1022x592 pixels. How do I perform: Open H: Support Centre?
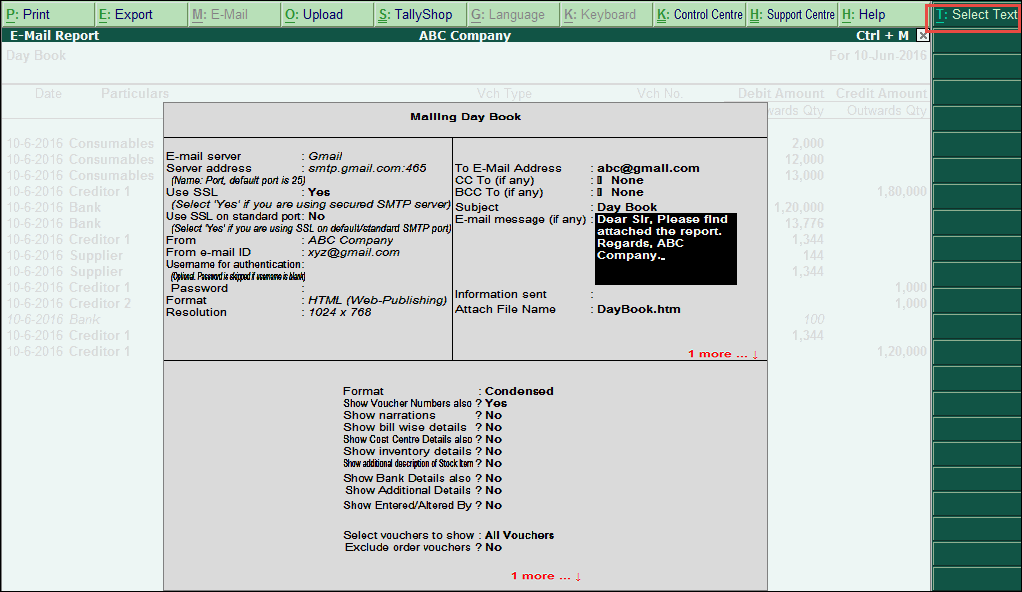pos(792,14)
